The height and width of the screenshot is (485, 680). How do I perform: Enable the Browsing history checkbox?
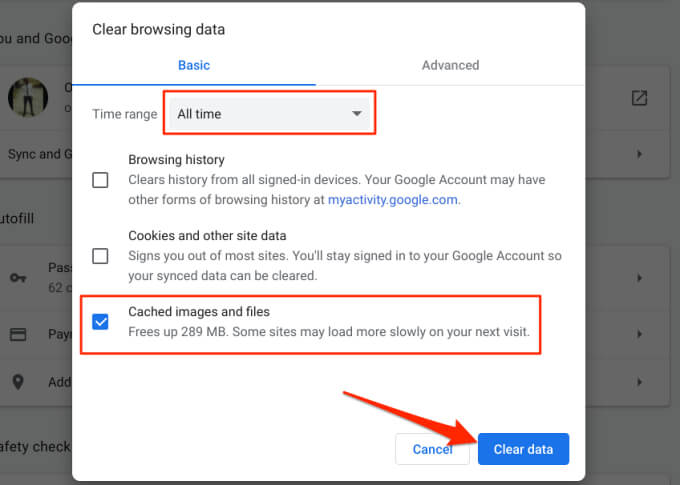[x=100, y=180]
